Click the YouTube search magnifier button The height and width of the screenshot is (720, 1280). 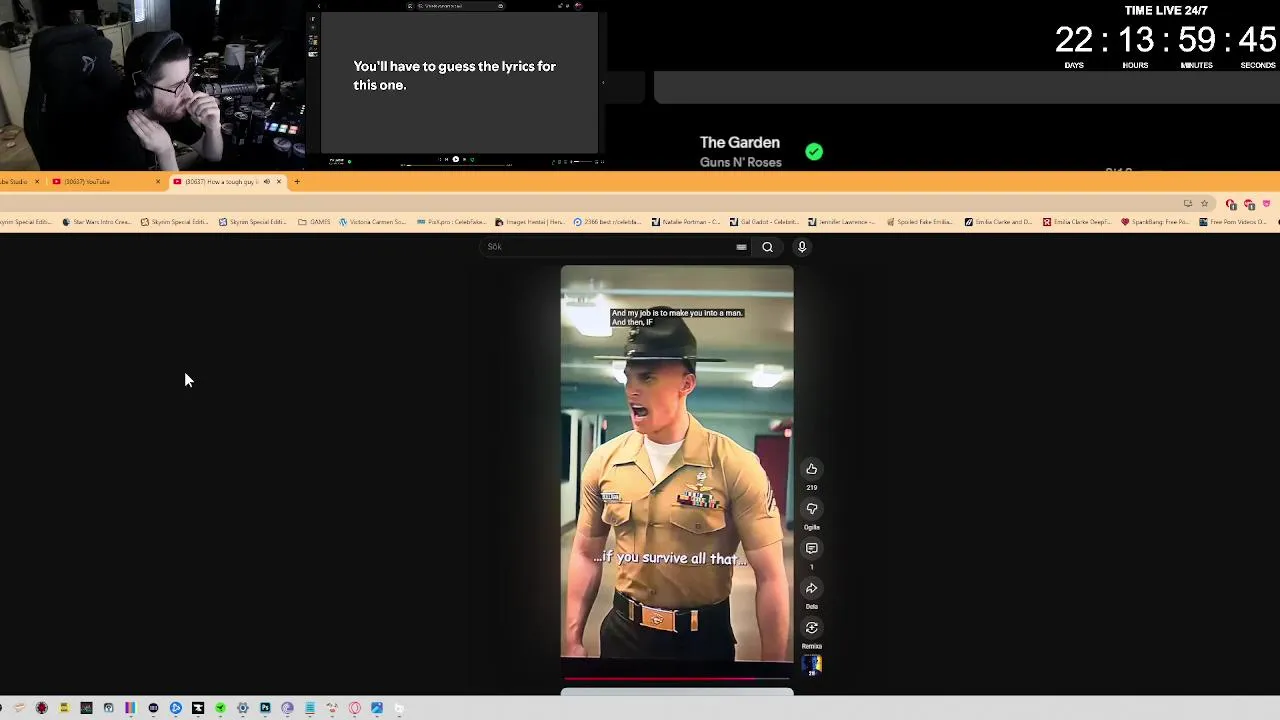point(767,247)
